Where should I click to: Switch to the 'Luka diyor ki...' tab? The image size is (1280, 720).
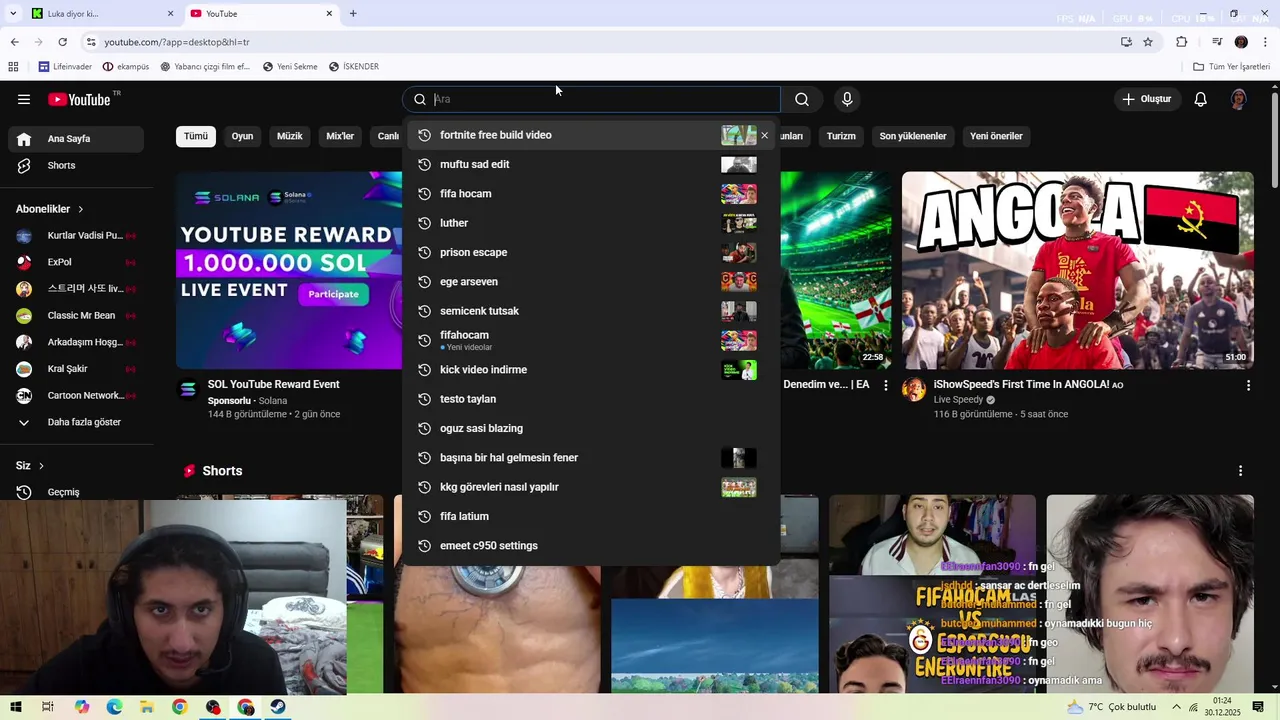click(103, 14)
